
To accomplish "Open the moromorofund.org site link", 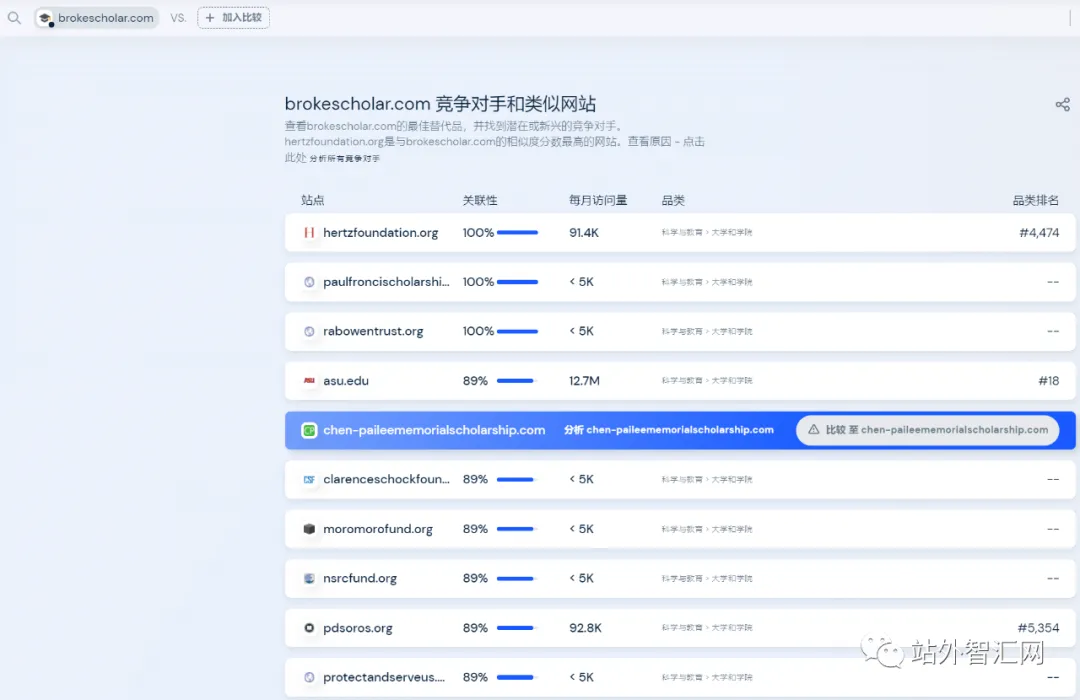I will (x=378, y=529).
